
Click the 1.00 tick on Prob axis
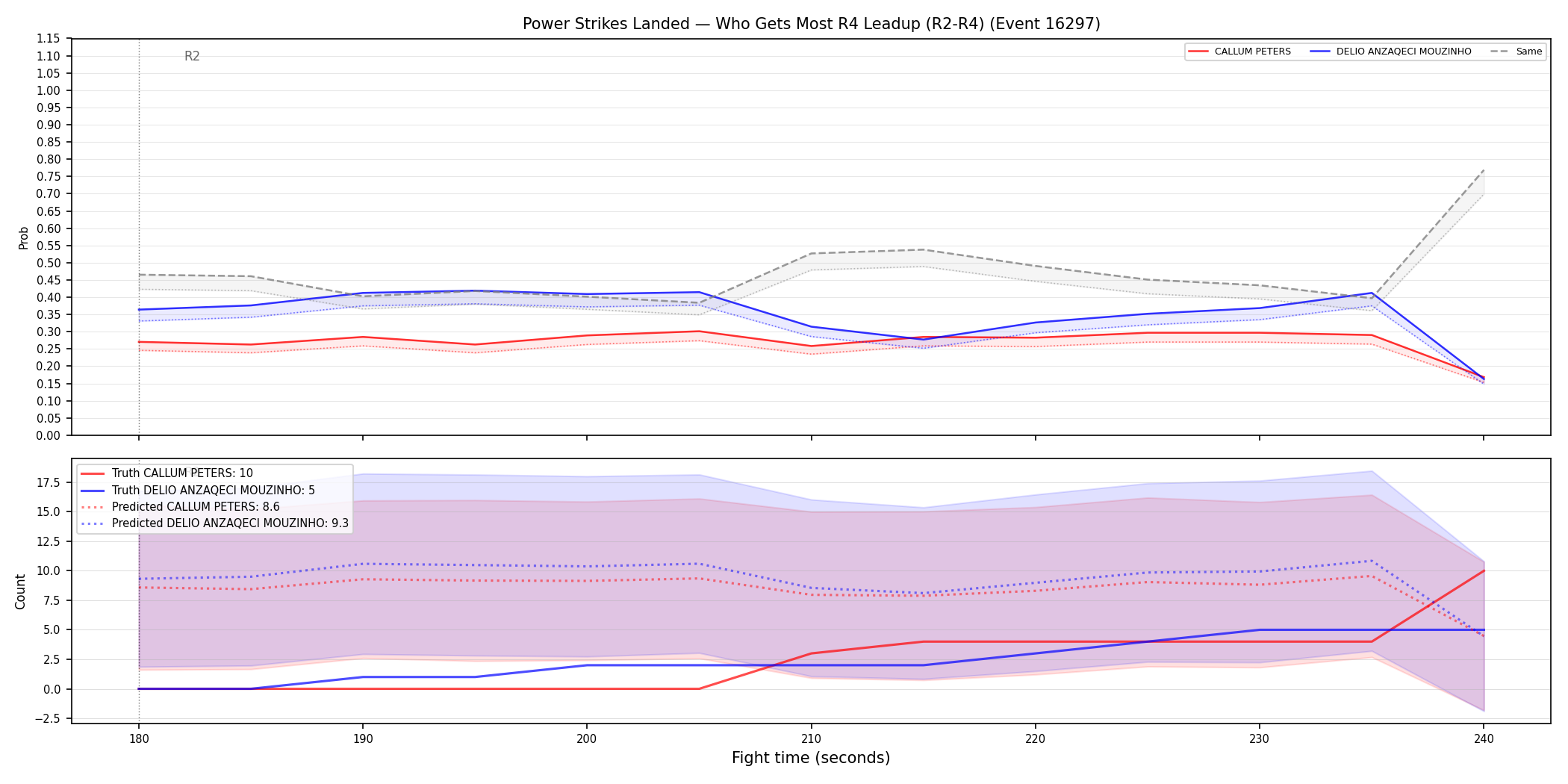tap(49, 90)
